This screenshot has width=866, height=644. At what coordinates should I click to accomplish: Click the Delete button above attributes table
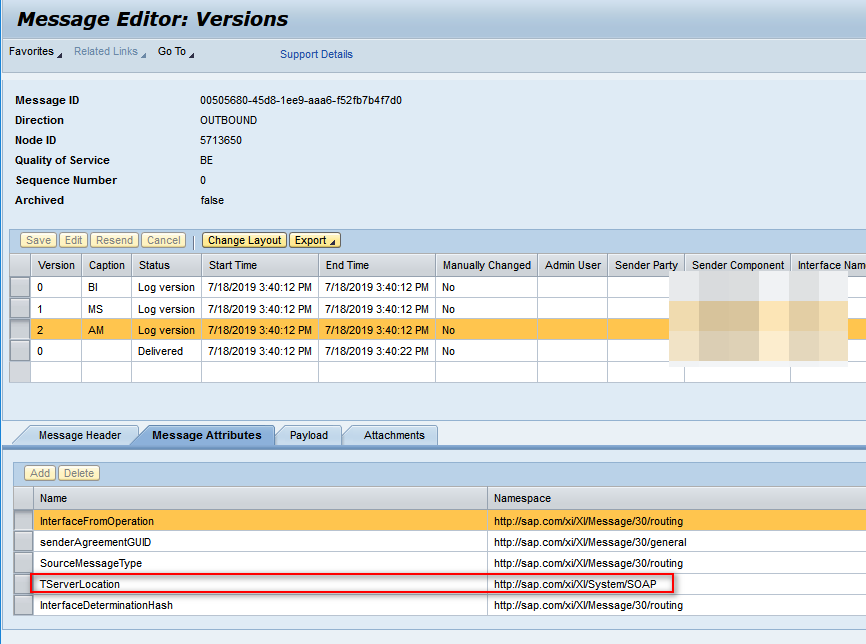[78, 473]
